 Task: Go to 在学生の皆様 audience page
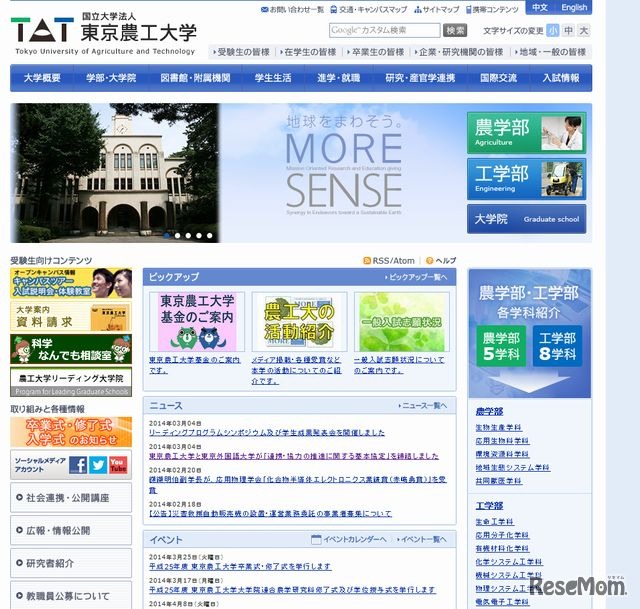point(308,52)
